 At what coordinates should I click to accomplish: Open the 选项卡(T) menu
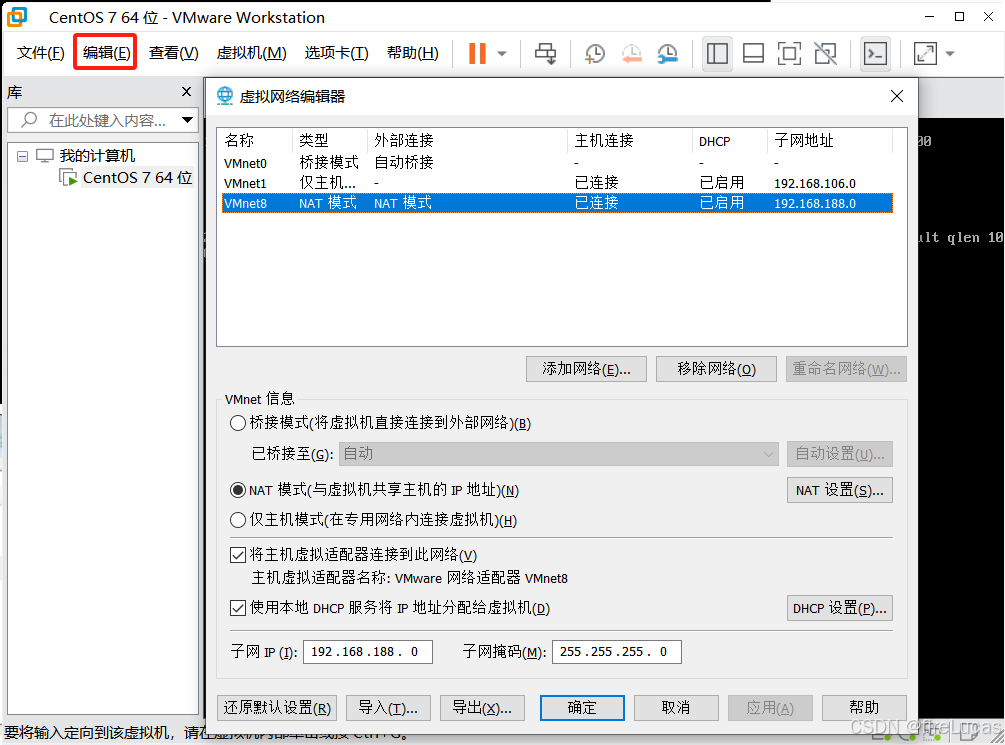[x=336, y=53]
